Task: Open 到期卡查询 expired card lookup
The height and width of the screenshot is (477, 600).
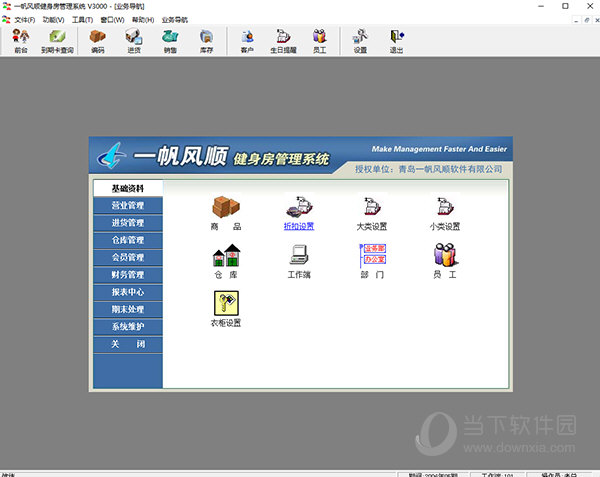Action: pos(57,41)
